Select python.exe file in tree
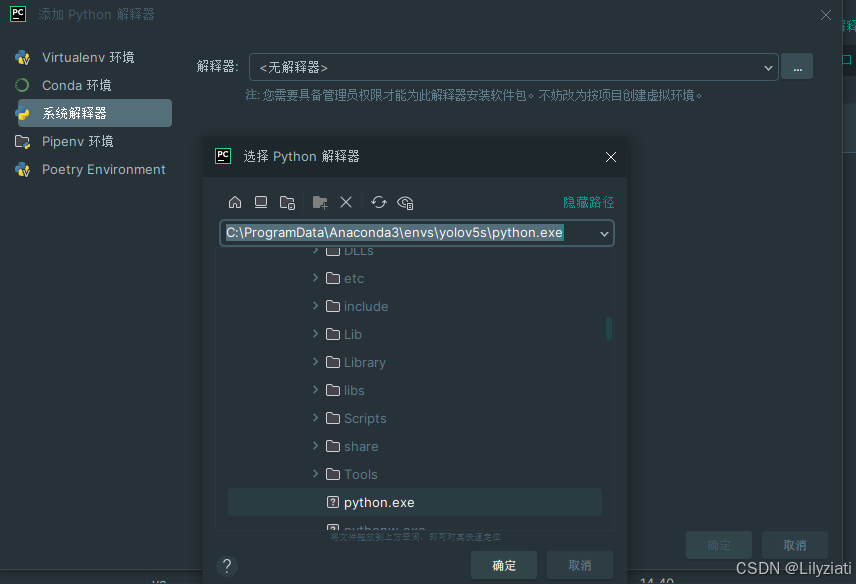Screen dimensions: 856x584 click(x=415, y=502)
